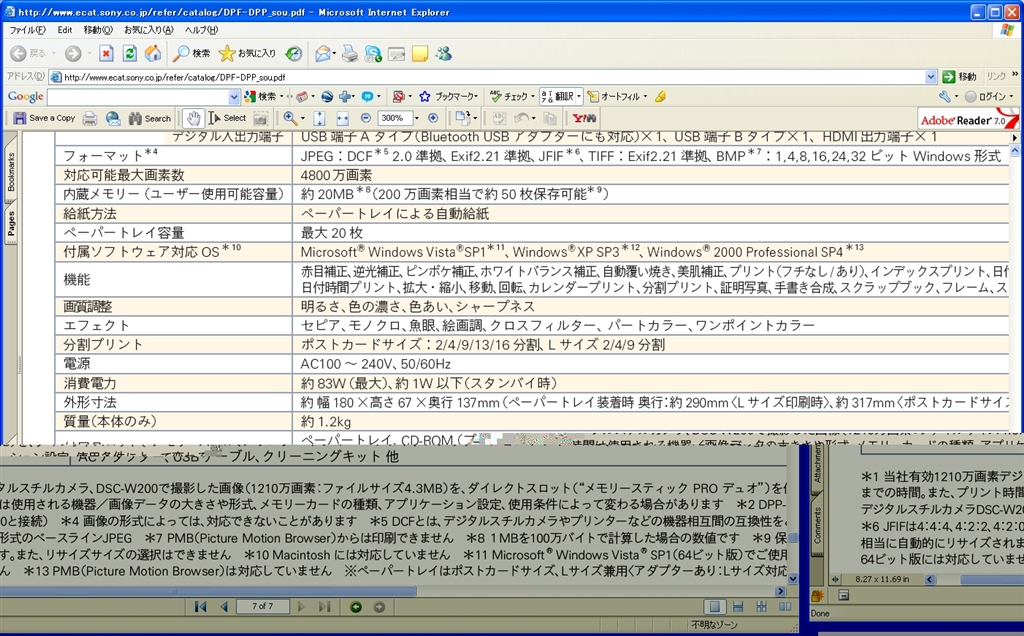Viewport: 1024px width, 636px height.
Task: Go to the first page of the PDF
Action: (x=201, y=606)
